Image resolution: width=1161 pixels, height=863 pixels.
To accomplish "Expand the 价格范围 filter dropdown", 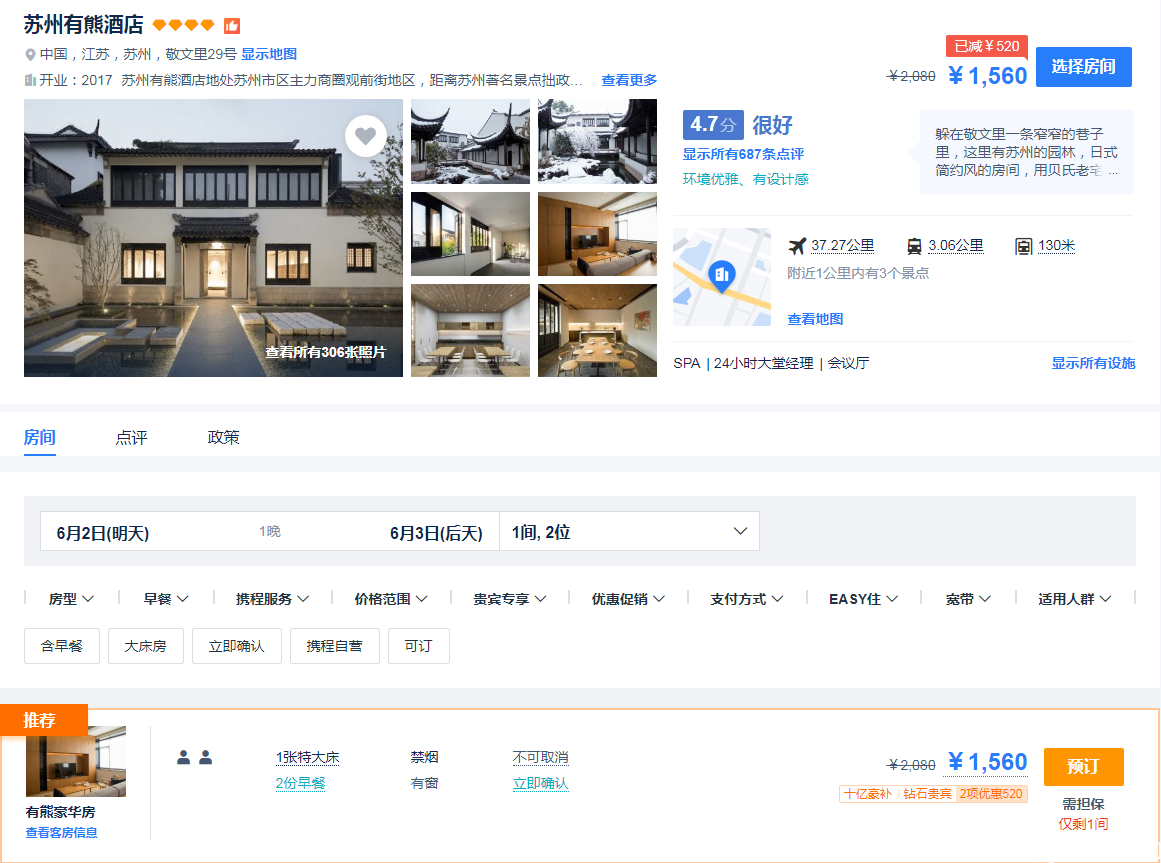I will tap(391, 599).
